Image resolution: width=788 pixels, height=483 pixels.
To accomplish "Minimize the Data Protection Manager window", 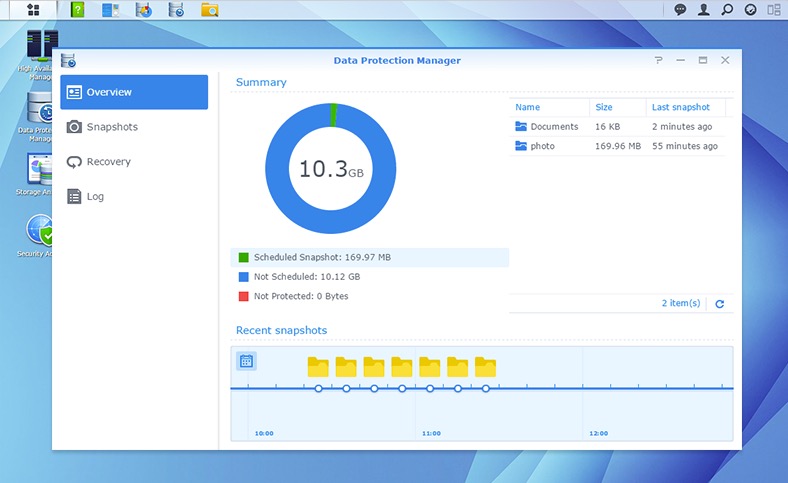I will pyautogui.click(x=680, y=60).
